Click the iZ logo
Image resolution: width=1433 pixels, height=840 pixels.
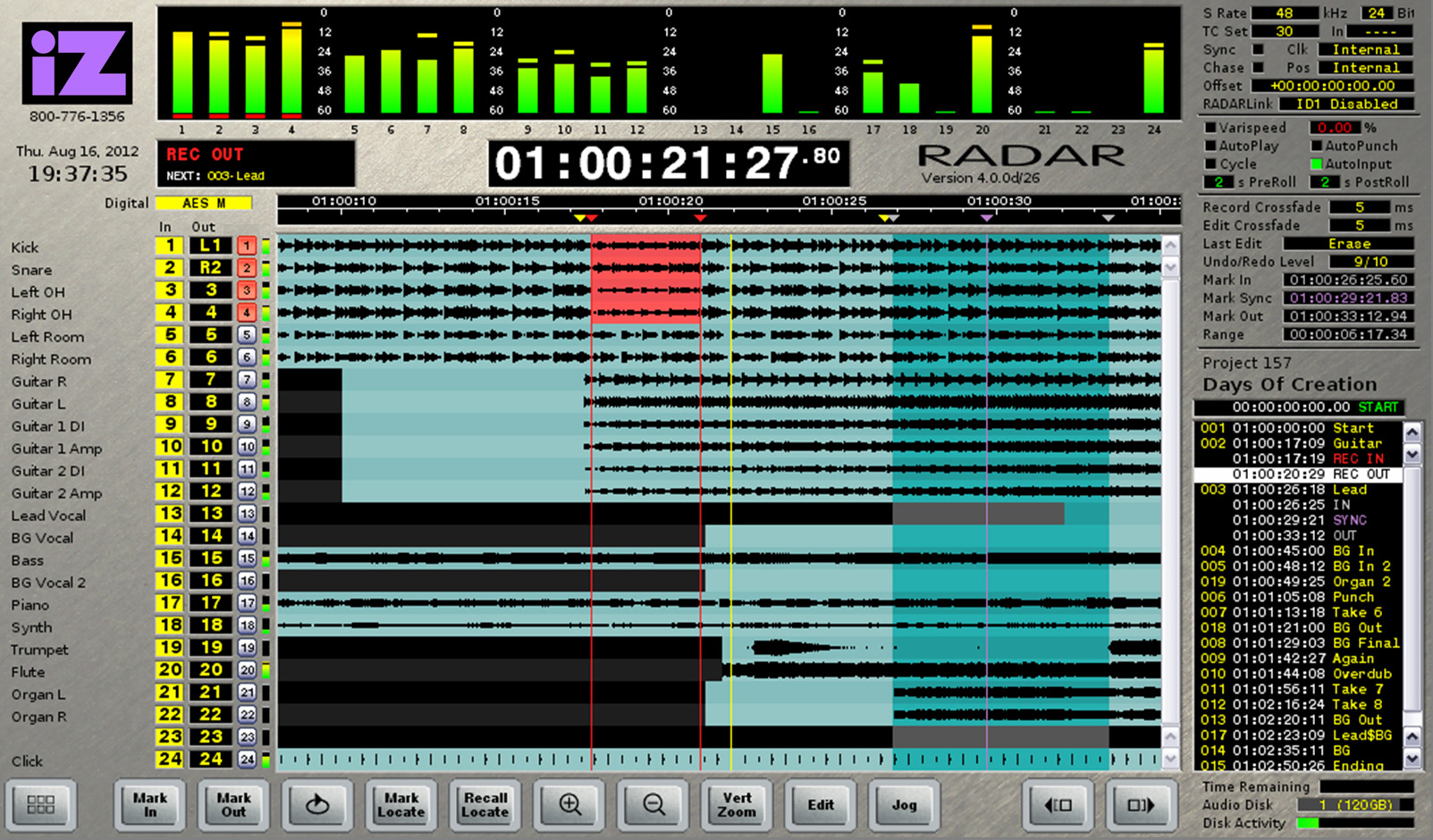point(78,63)
